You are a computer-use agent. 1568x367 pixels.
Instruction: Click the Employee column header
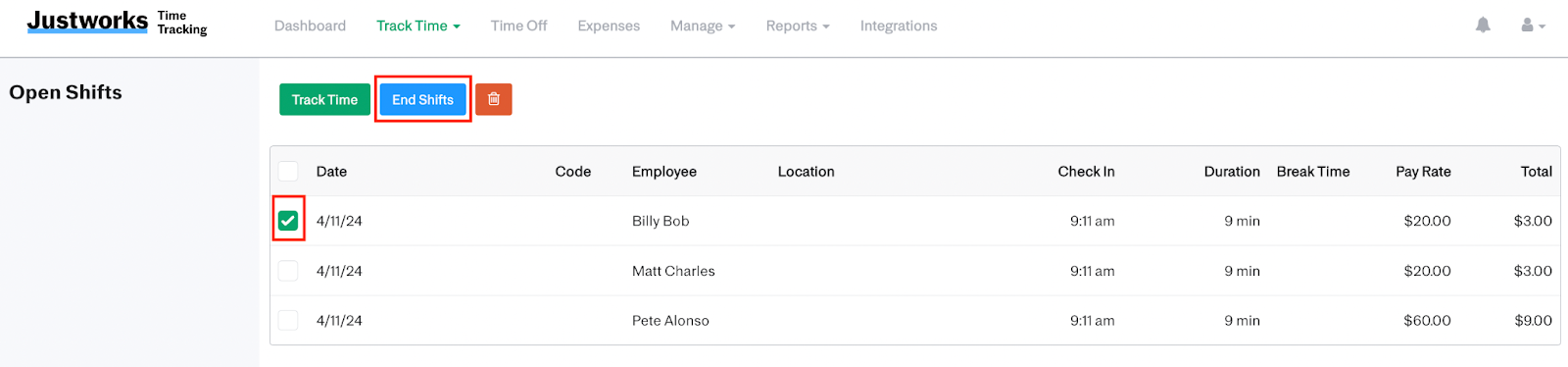[x=664, y=171]
